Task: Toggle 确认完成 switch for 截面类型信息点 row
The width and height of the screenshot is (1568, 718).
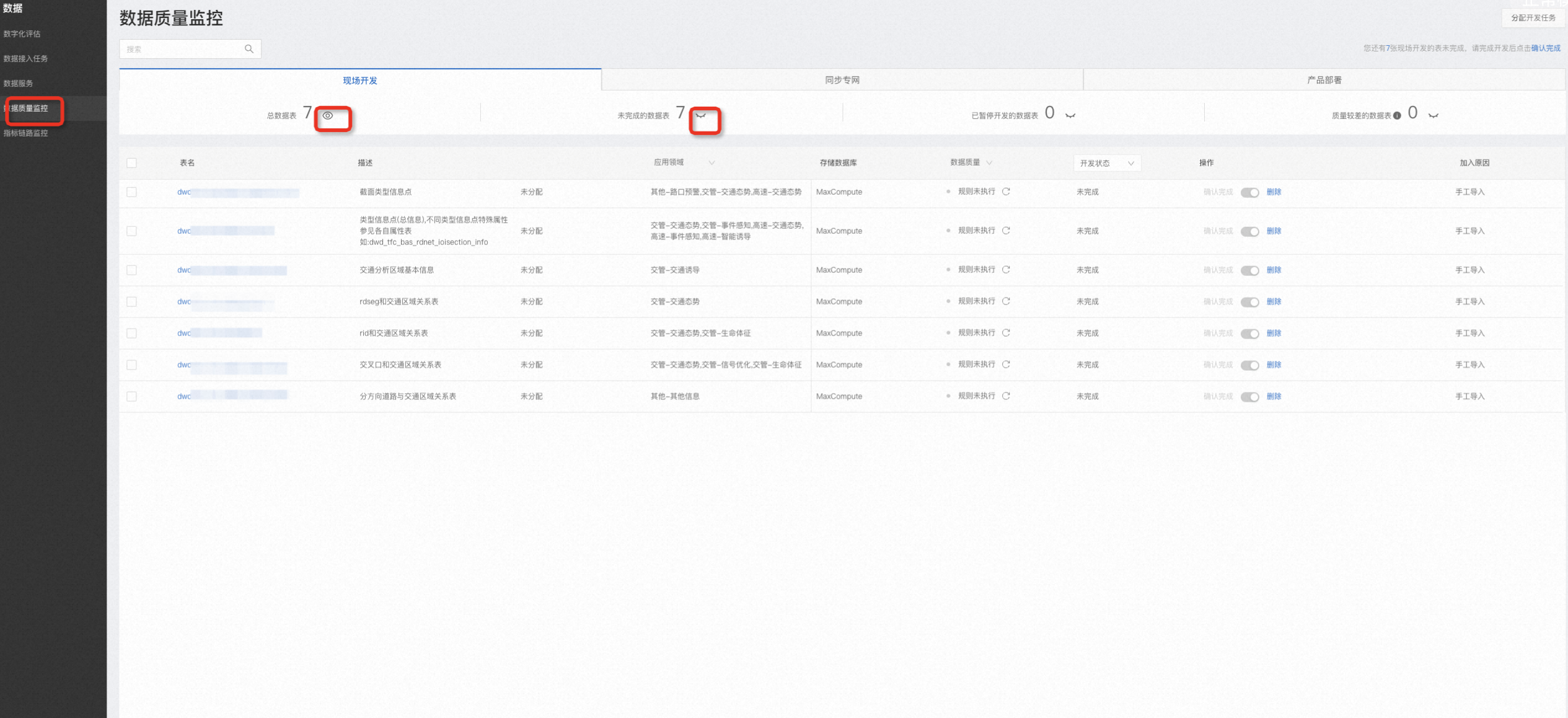Action: point(1249,193)
